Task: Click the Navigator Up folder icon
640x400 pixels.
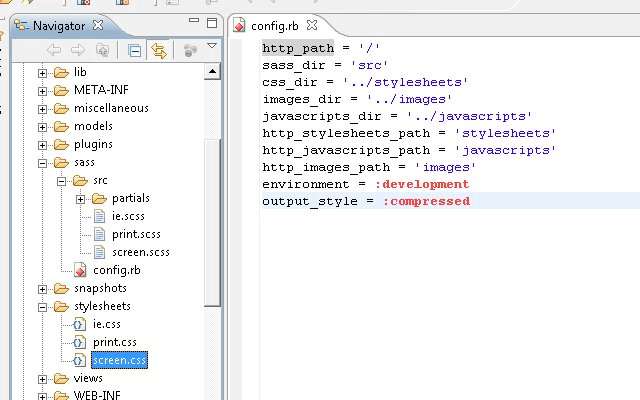Action: 102,51
